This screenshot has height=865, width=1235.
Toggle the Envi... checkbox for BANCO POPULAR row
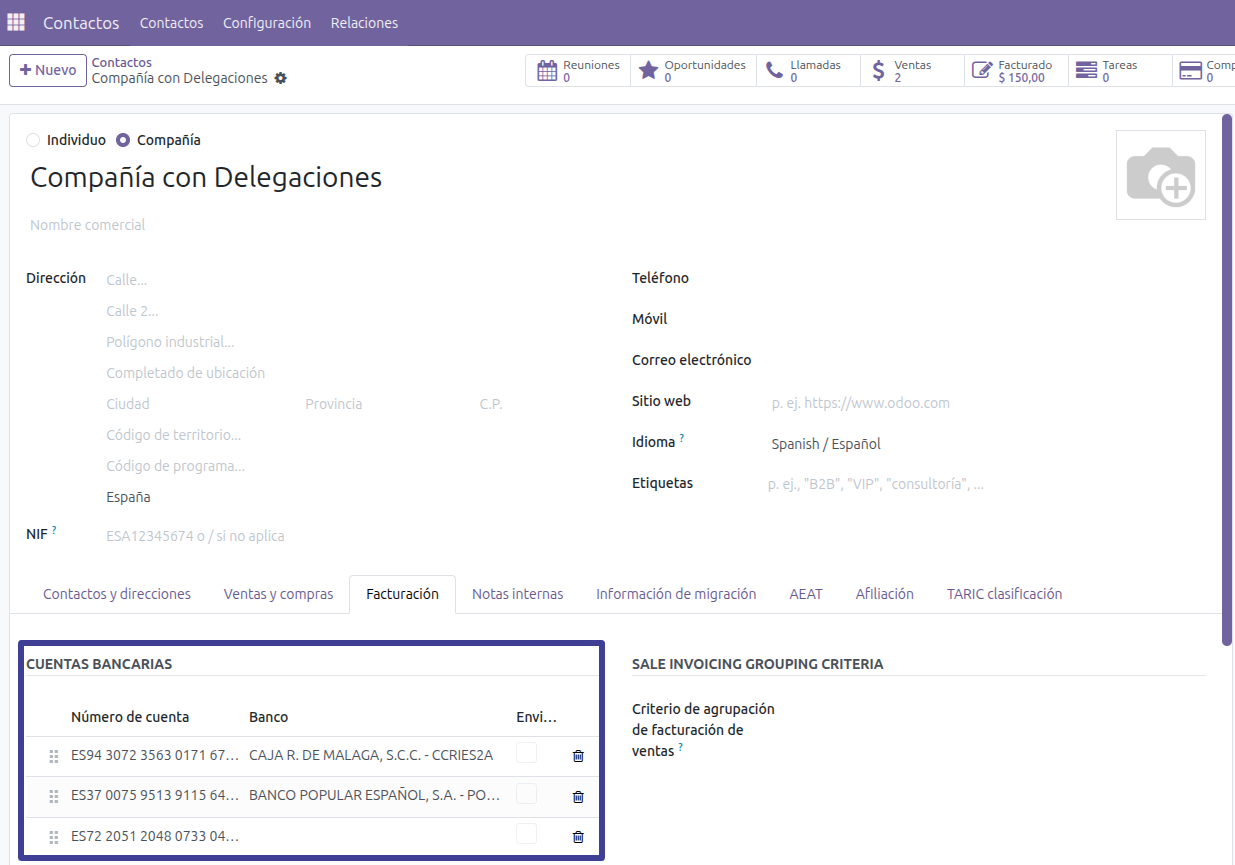click(526, 794)
